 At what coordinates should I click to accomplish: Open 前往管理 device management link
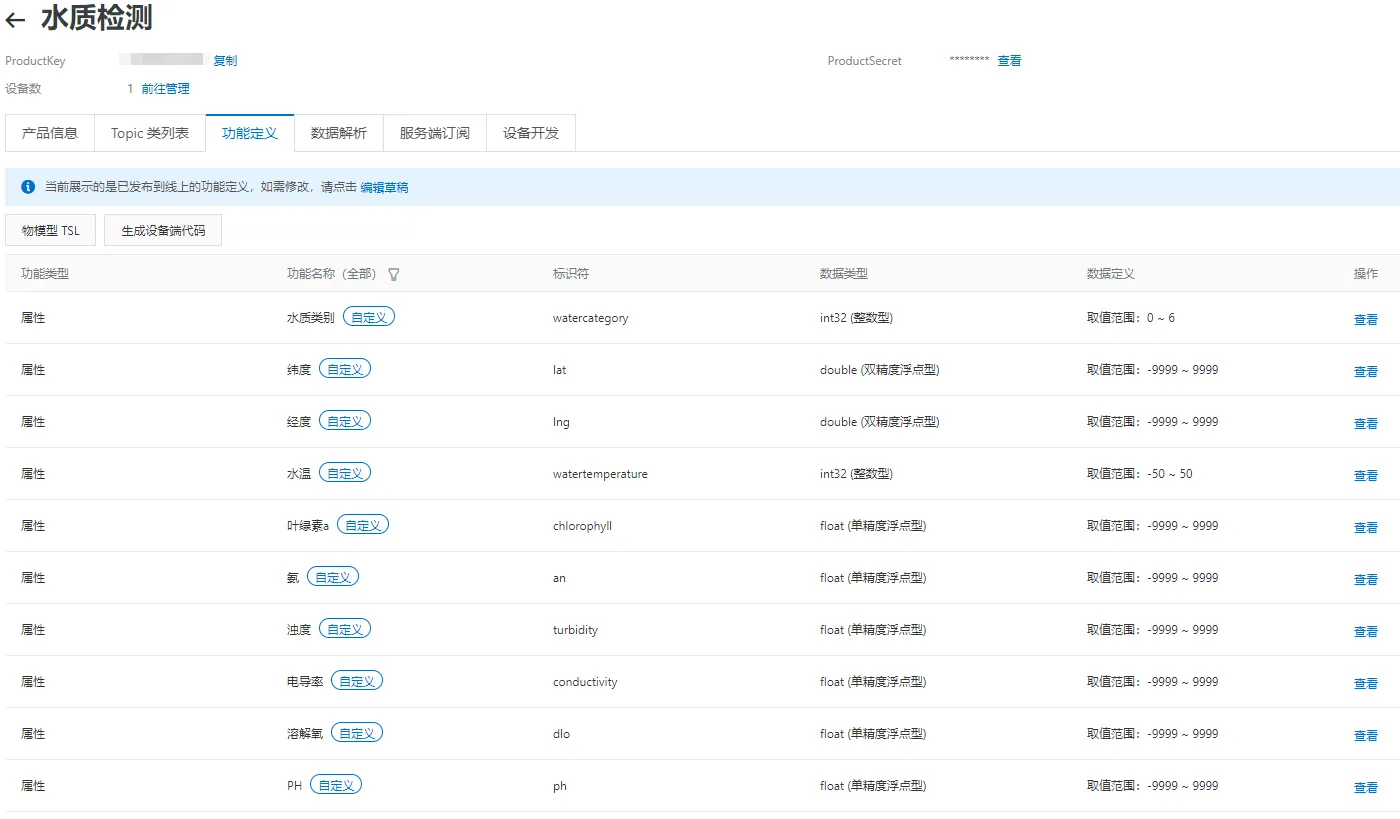pos(165,89)
